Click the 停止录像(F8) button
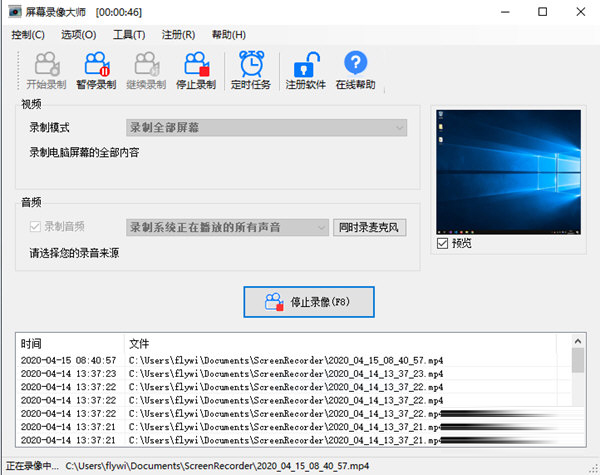This screenshot has height=475, width=600. coord(309,302)
